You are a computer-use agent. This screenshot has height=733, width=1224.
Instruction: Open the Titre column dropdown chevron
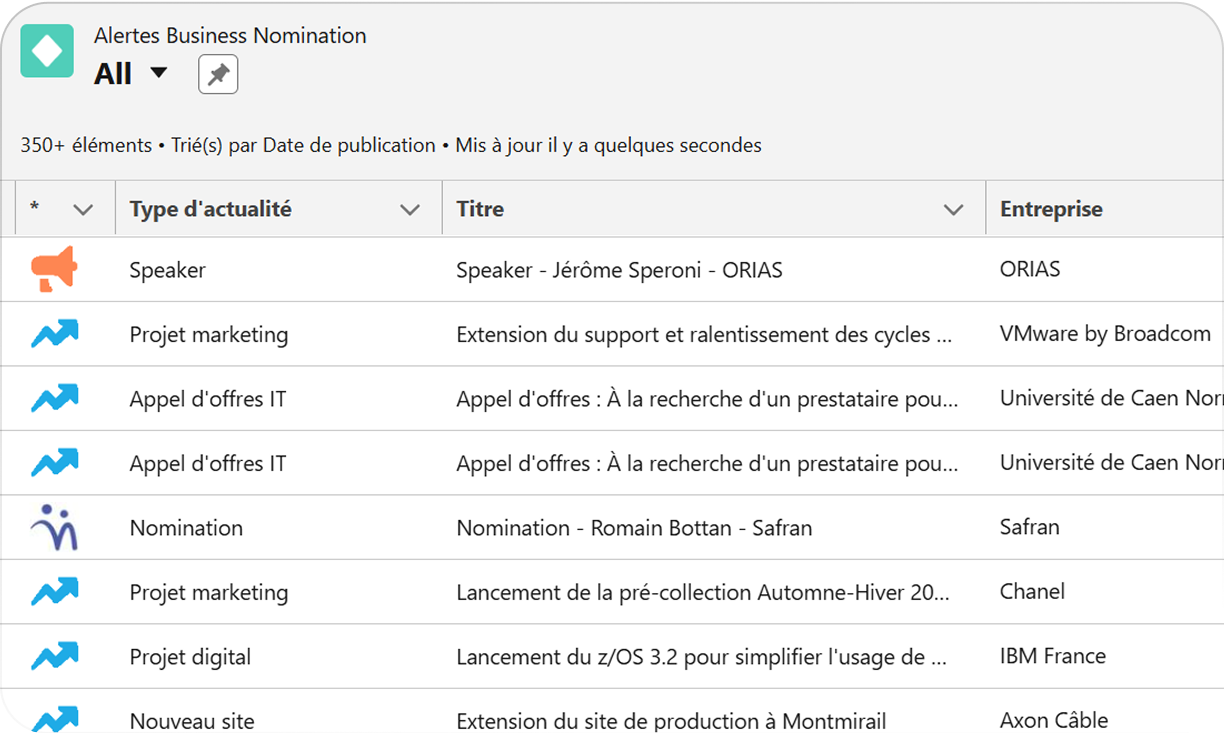point(953,210)
